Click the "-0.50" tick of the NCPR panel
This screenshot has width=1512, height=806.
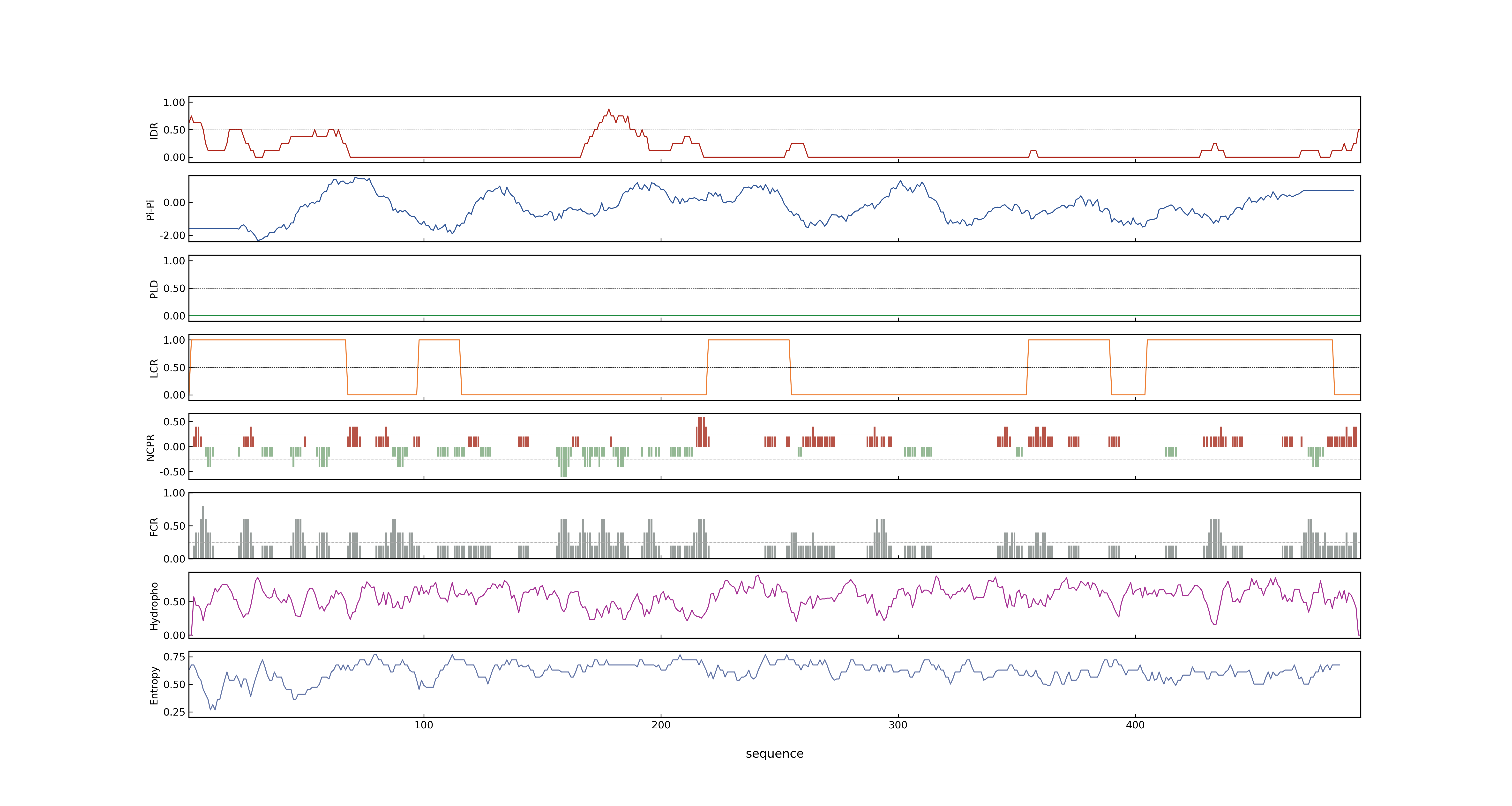pos(172,472)
